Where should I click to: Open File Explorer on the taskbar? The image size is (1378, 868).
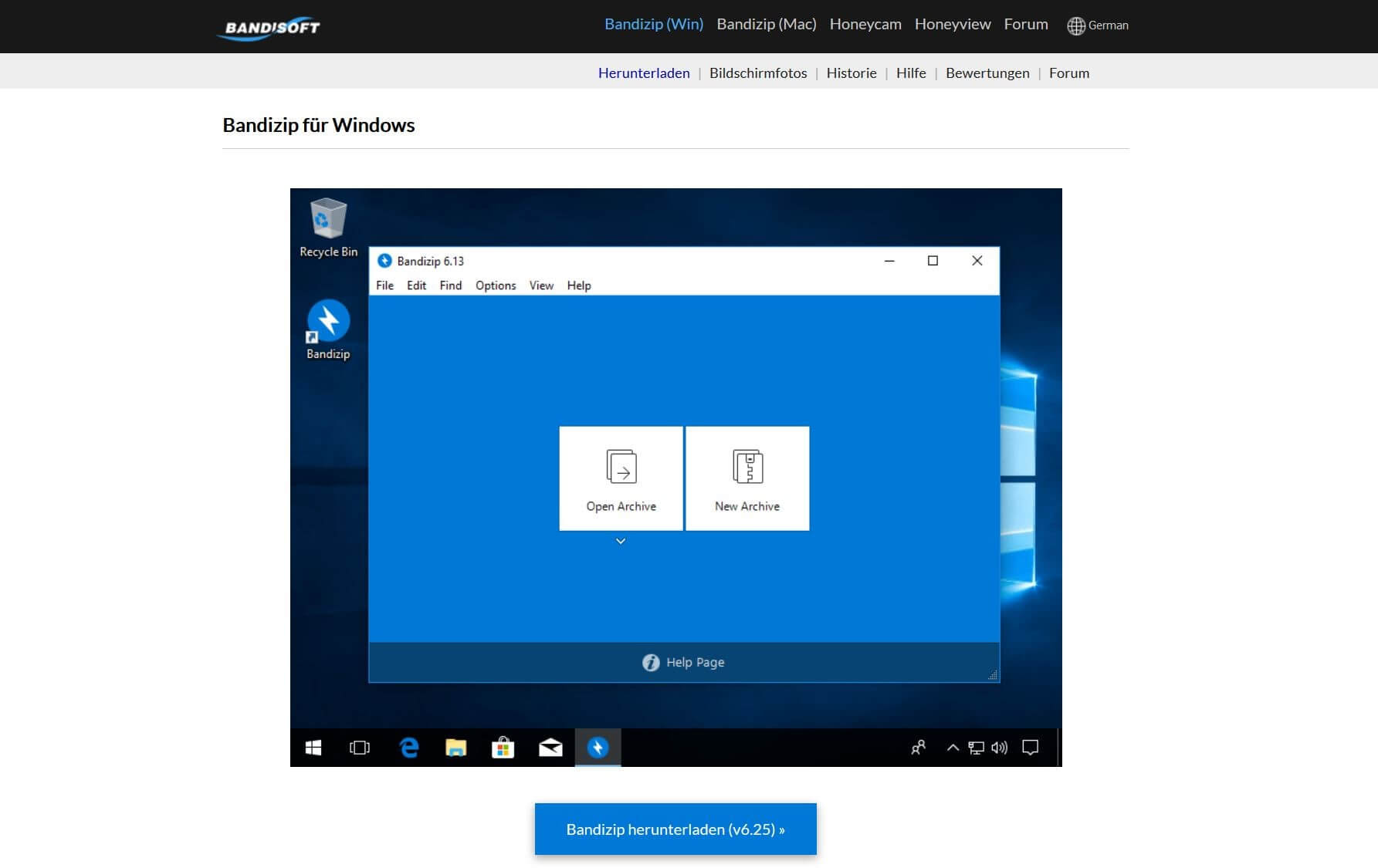click(456, 748)
